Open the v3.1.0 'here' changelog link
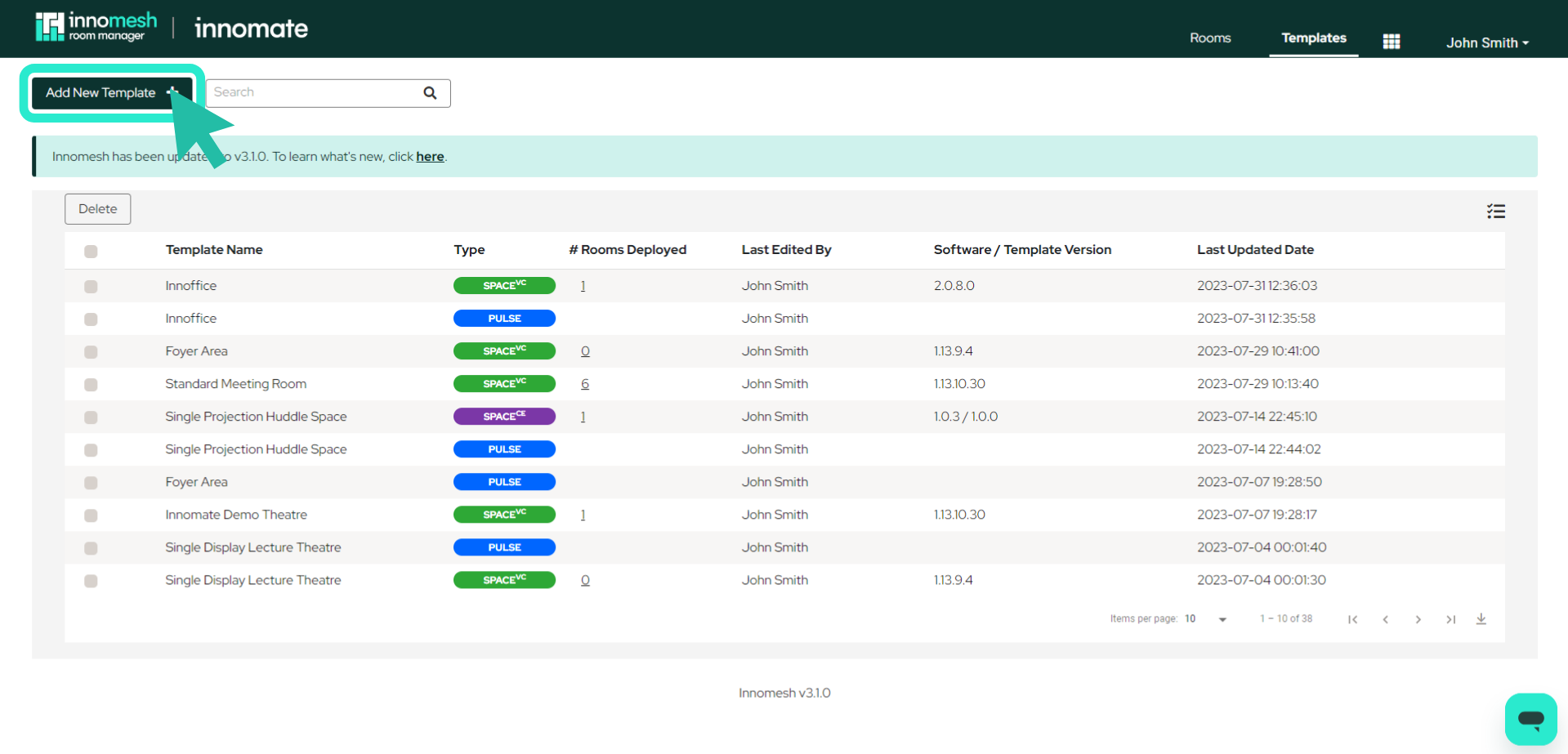The image size is (1568, 754). [x=430, y=156]
